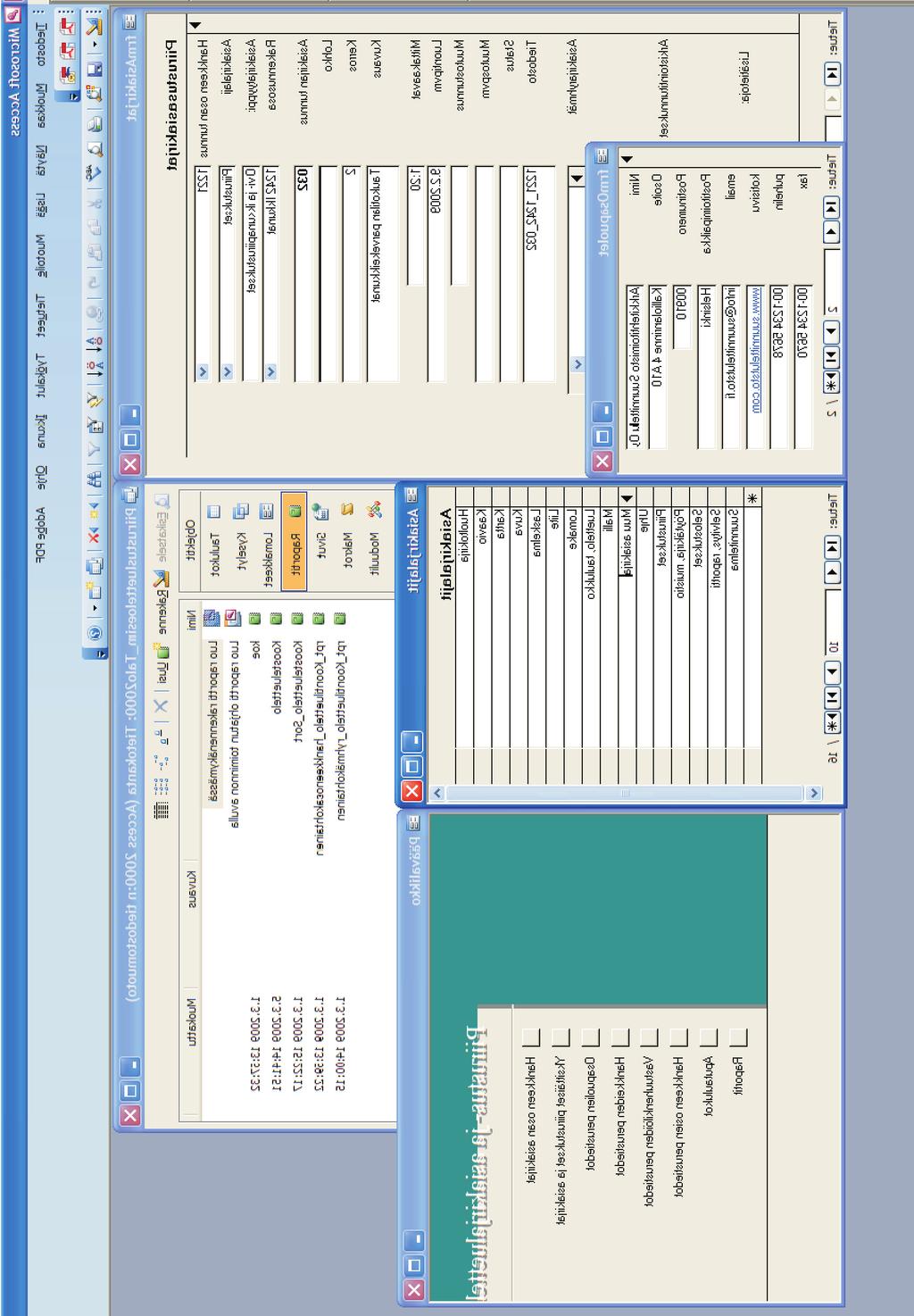This screenshot has height=1316, width=914.
Task: Go to first record in frmOsapuolet navigator
Action: [x=832, y=206]
